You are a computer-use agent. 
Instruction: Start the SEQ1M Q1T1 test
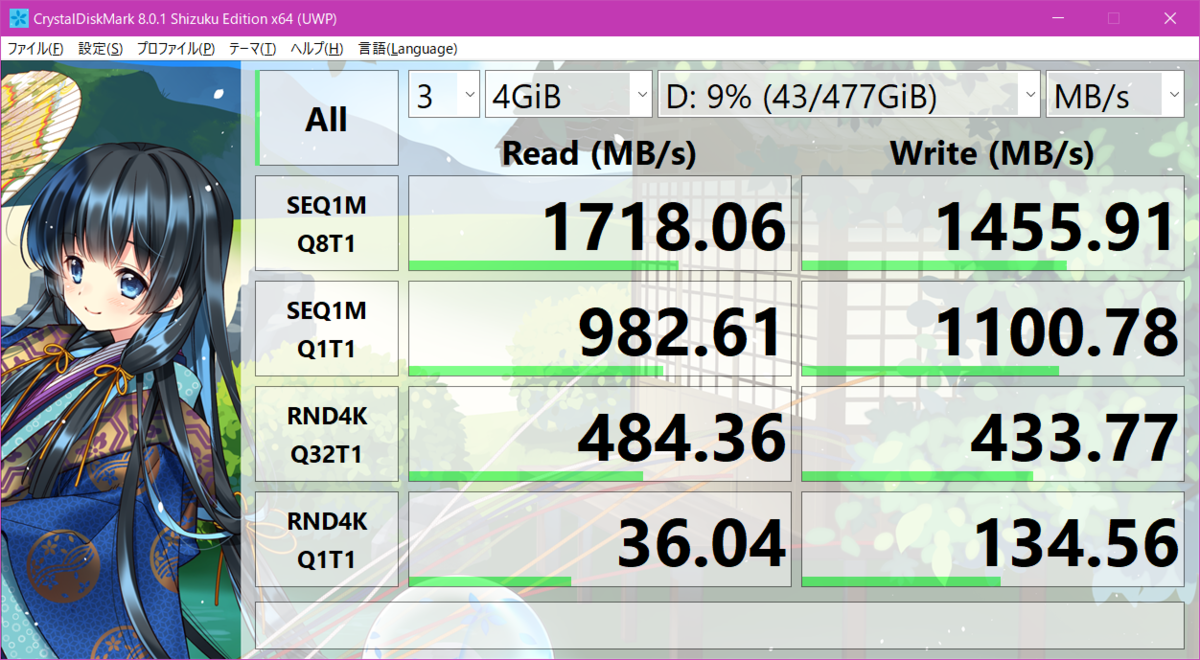(x=327, y=328)
